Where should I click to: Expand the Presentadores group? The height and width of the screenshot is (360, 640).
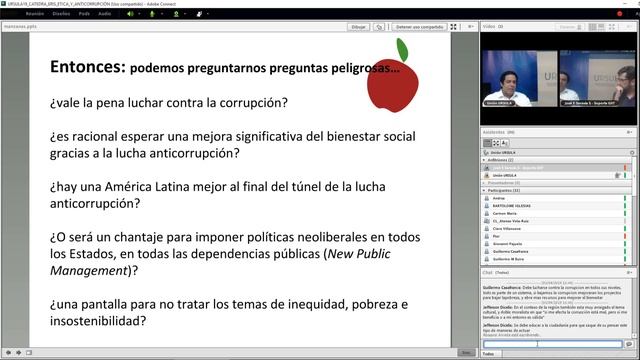(x=484, y=183)
